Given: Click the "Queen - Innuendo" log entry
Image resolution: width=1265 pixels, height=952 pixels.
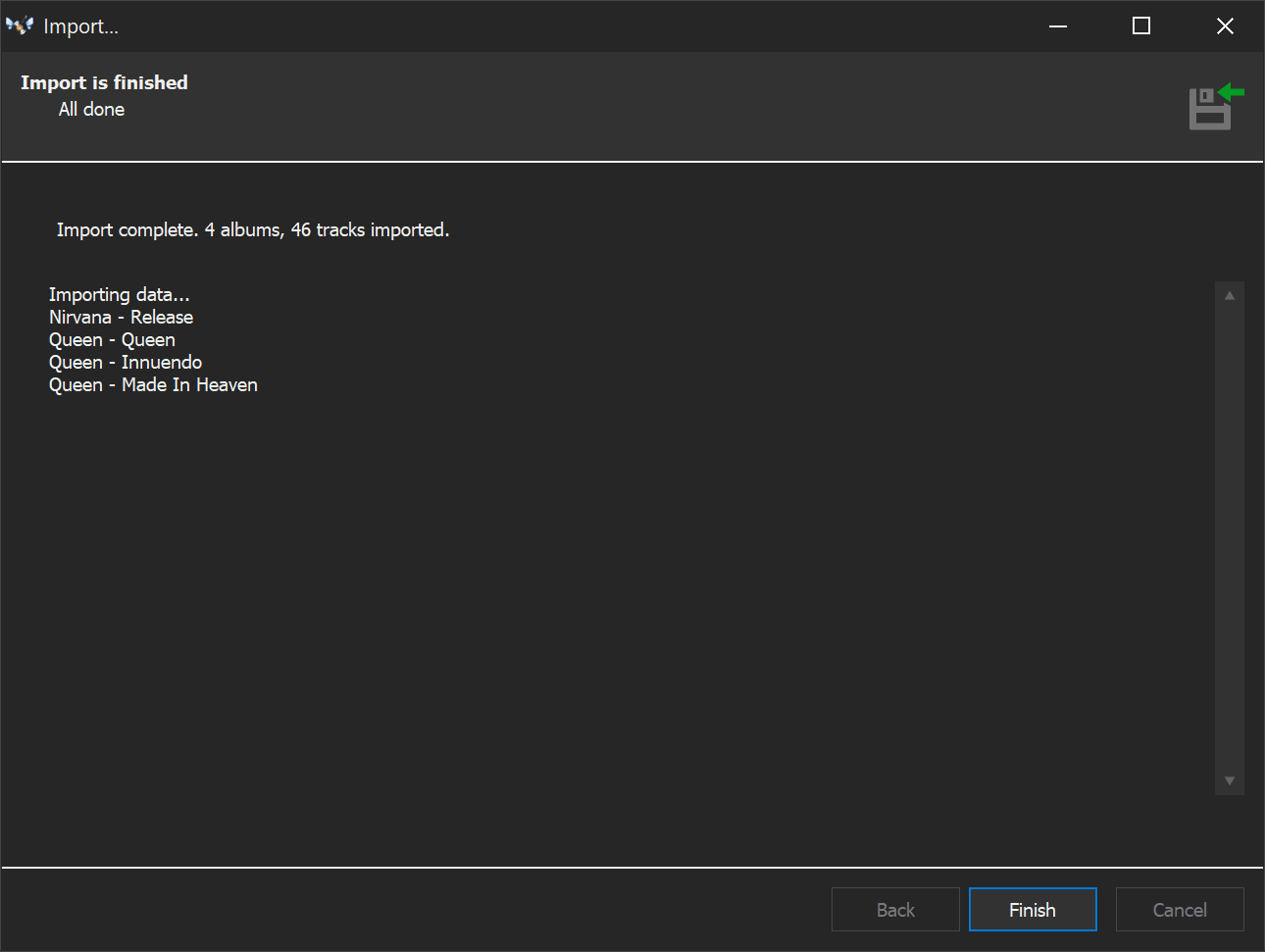Looking at the screenshot, I should pyautogui.click(x=126, y=363).
